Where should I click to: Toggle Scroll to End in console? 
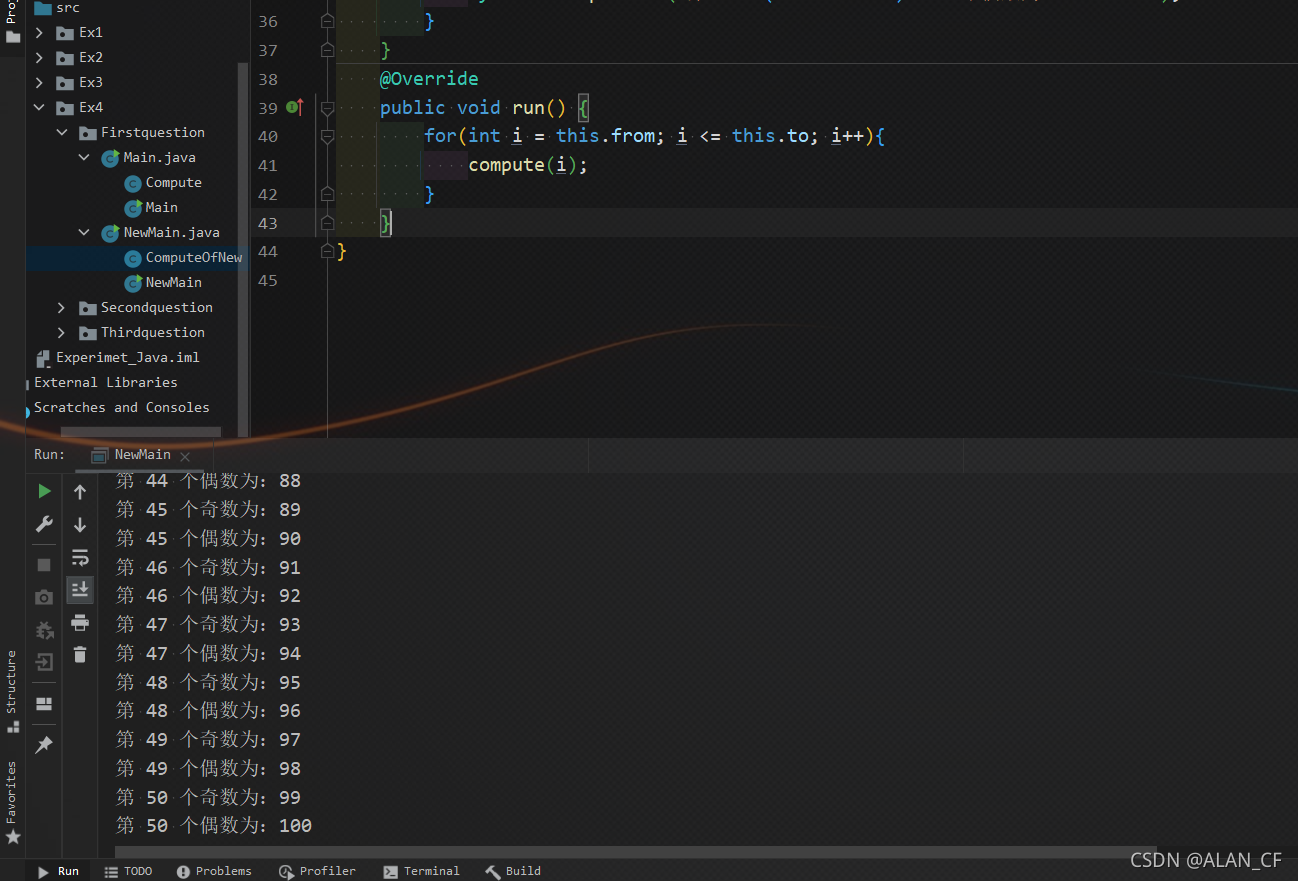[x=81, y=590]
